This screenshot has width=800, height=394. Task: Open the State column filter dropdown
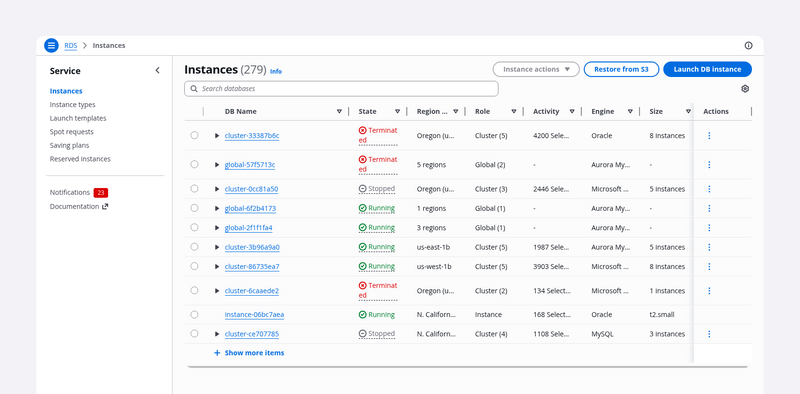tap(397, 111)
